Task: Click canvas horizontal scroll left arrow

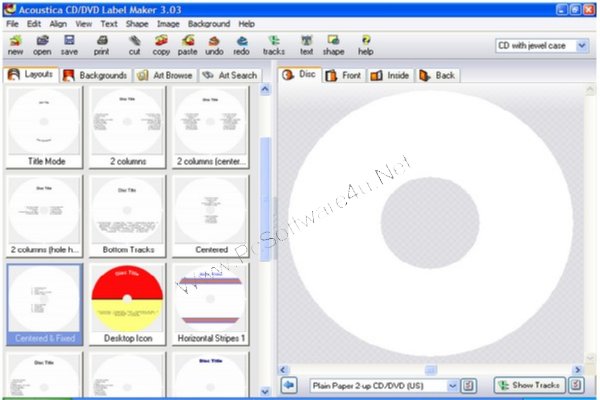Action: point(283,370)
